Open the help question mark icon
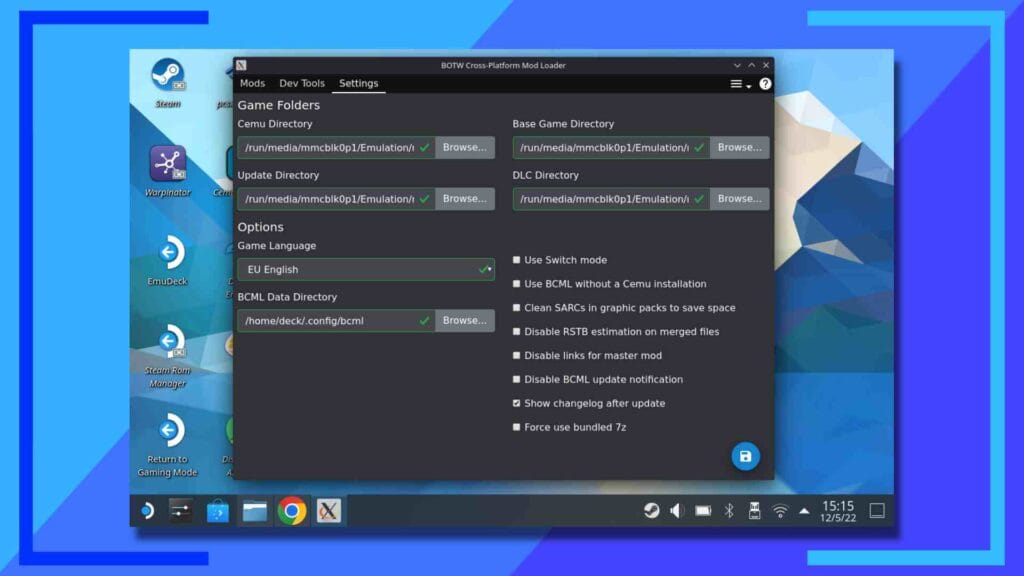The image size is (1024, 576). click(x=765, y=84)
